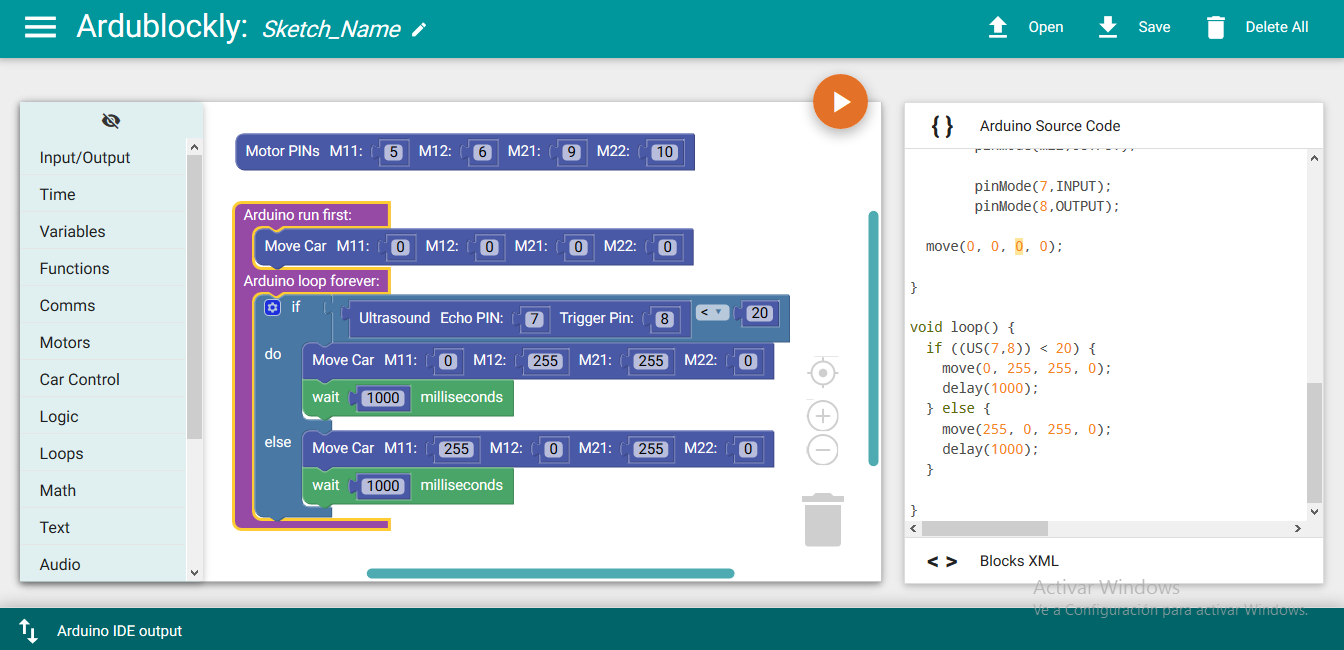
Task: Click wait value 1000 in else branch
Action: tap(382, 486)
